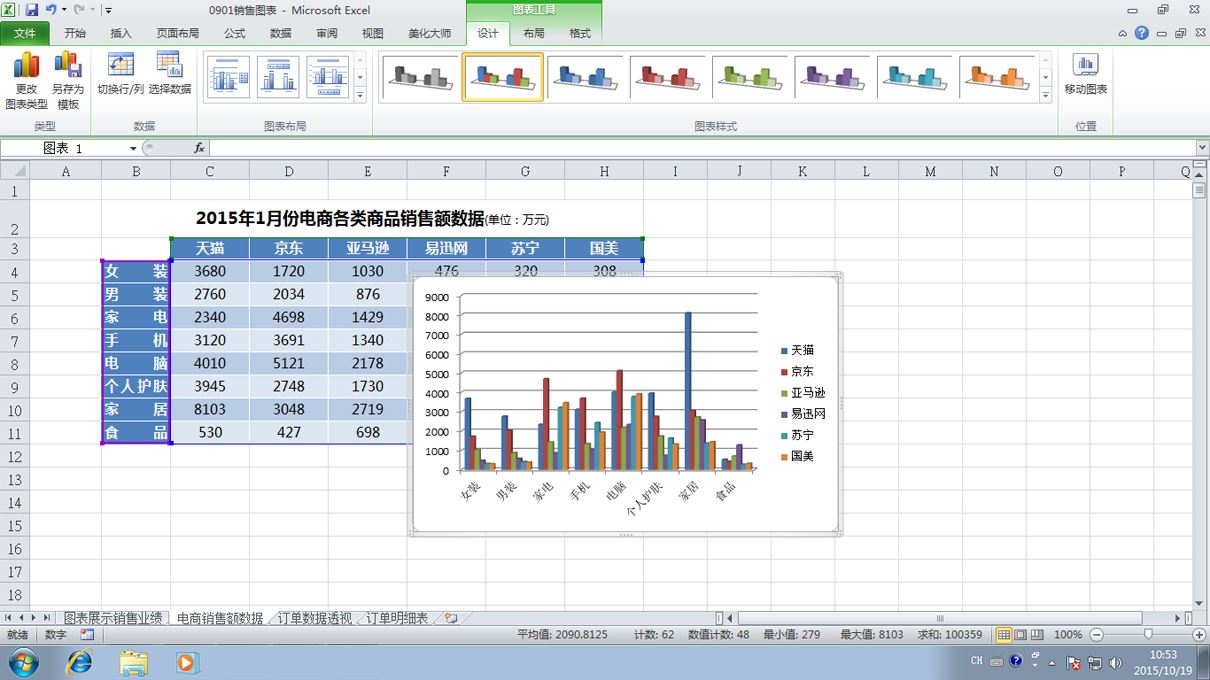Open the Formulas (公式) ribbon tab
Image resolution: width=1210 pixels, height=680 pixels.
pos(235,33)
